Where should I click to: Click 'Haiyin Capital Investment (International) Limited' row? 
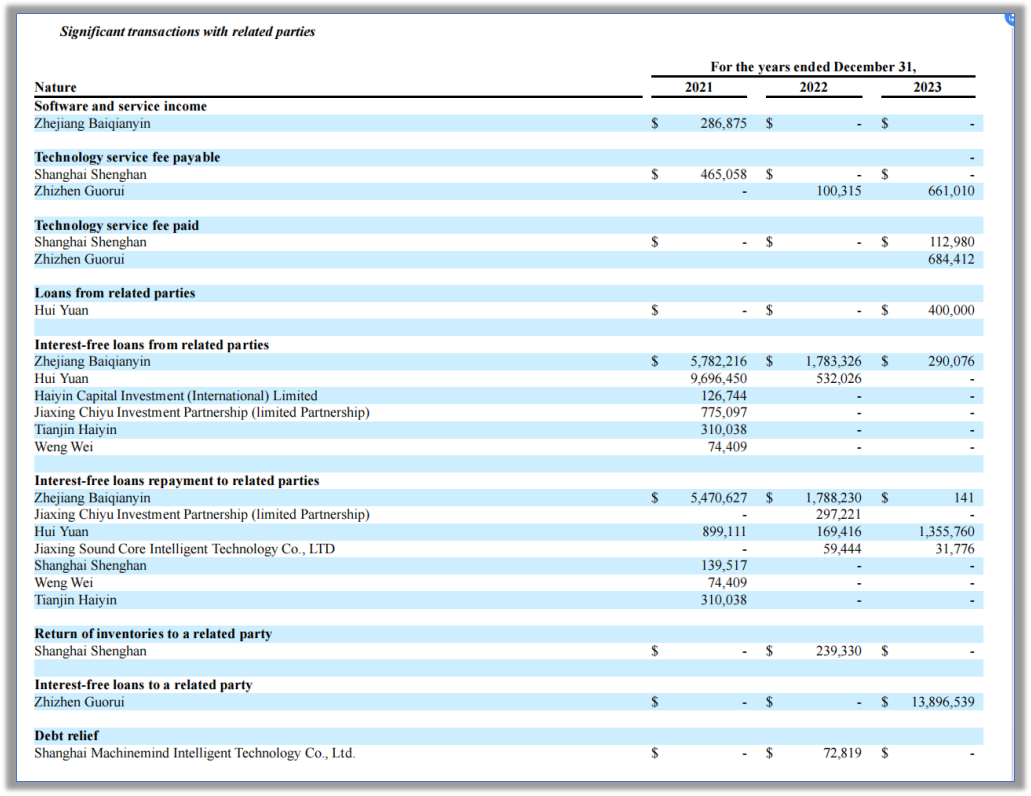tap(175, 396)
